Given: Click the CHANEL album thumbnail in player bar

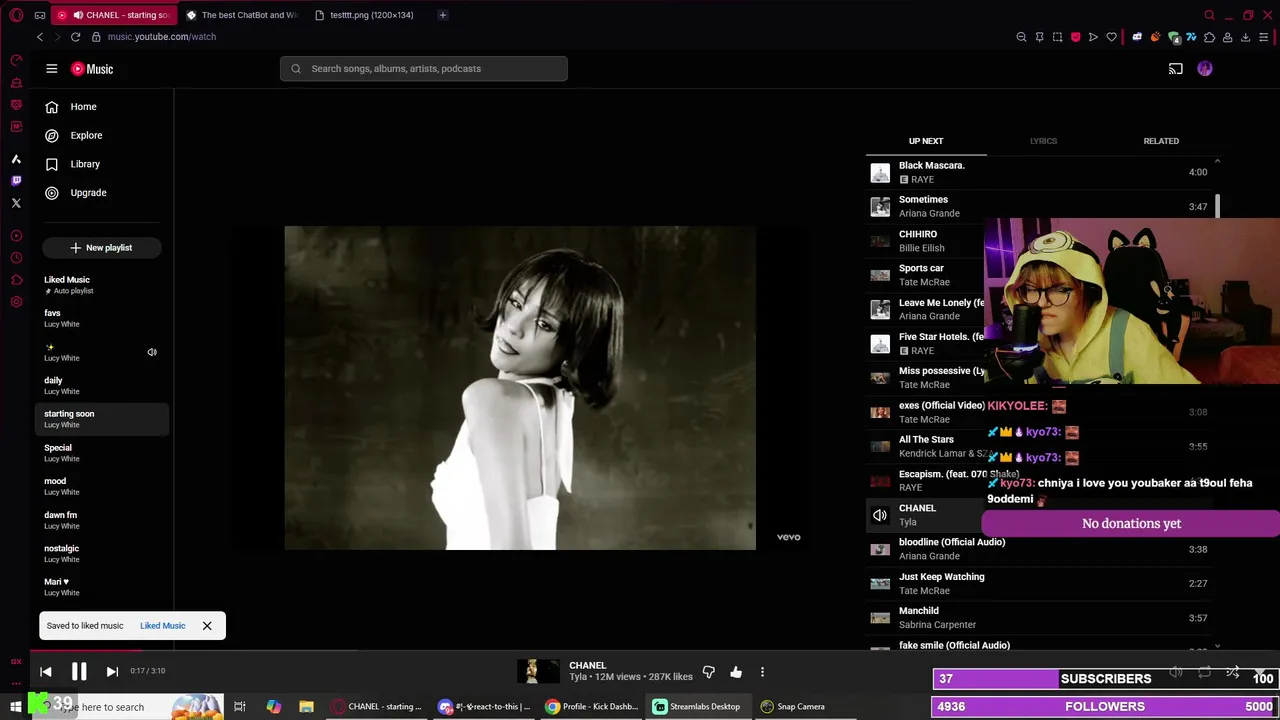Looking at the screenshot, I should tap(538, 672).
